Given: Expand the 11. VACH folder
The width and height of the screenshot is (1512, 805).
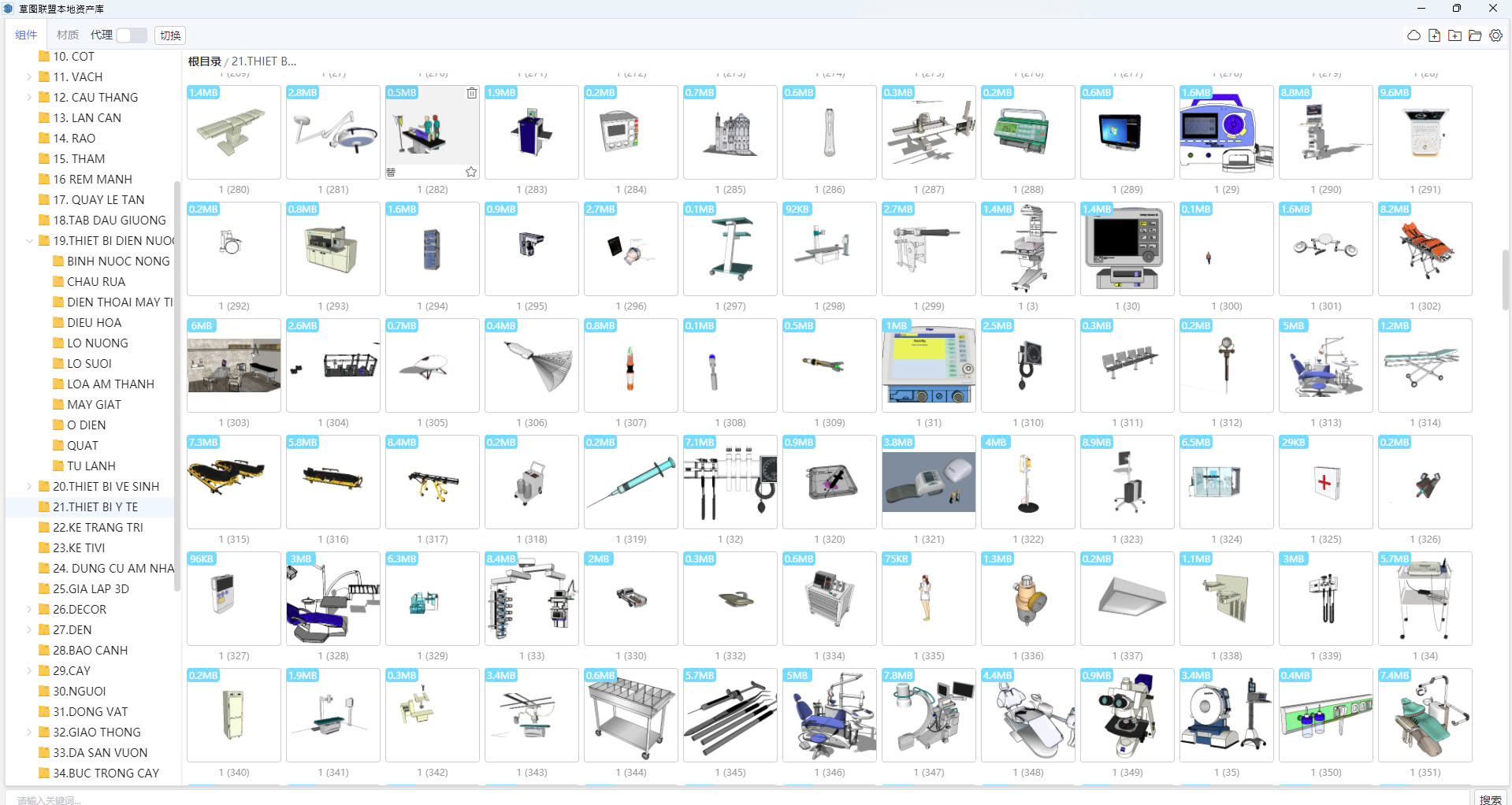Looking at the screenshot, I should coord(29,77).
